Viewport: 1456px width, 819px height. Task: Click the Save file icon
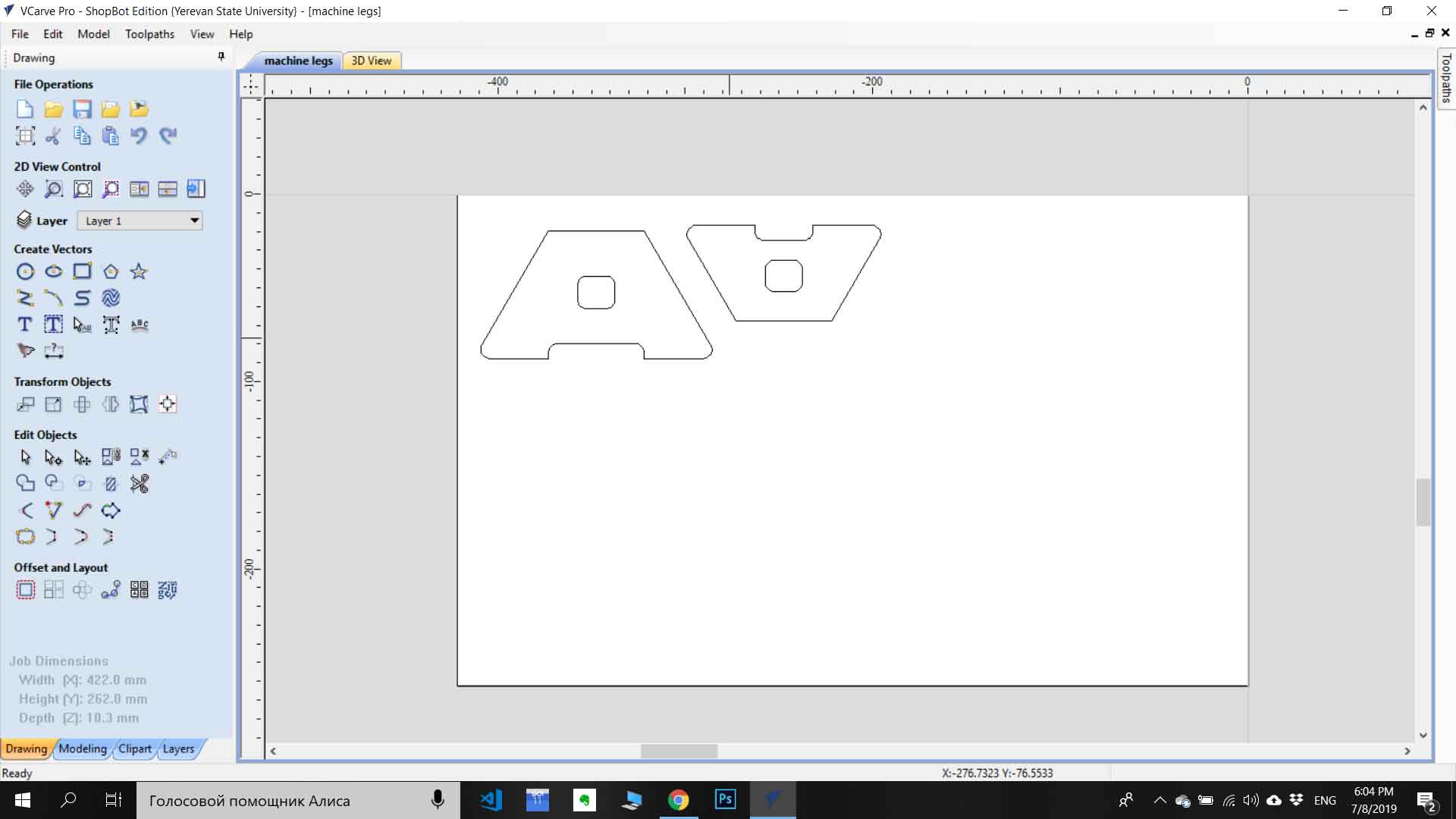82,109
